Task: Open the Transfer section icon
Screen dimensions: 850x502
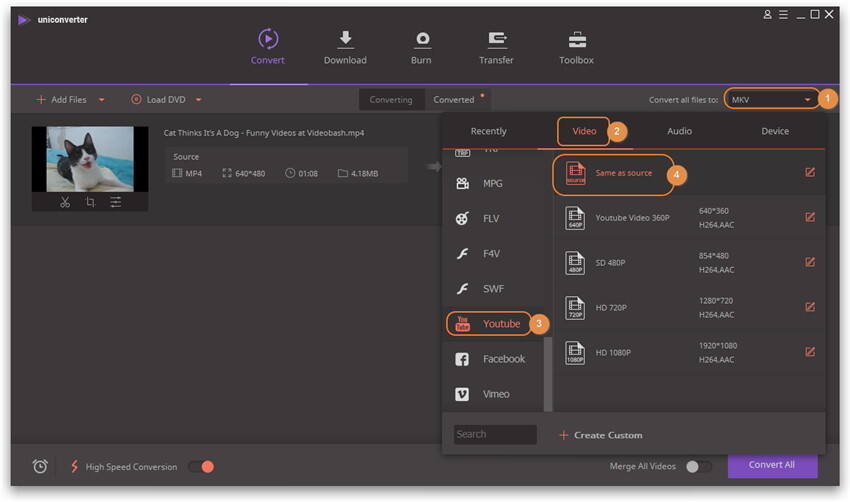Action: (497, 39)
